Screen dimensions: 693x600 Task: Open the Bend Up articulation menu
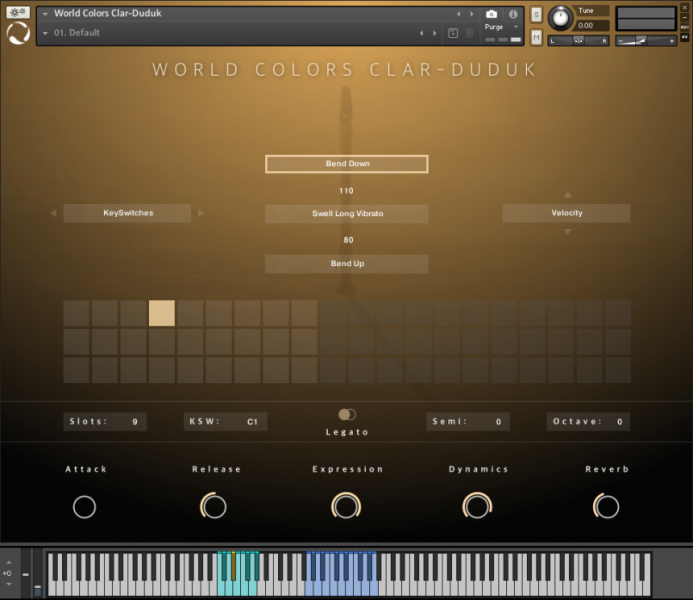click(346, 264)
